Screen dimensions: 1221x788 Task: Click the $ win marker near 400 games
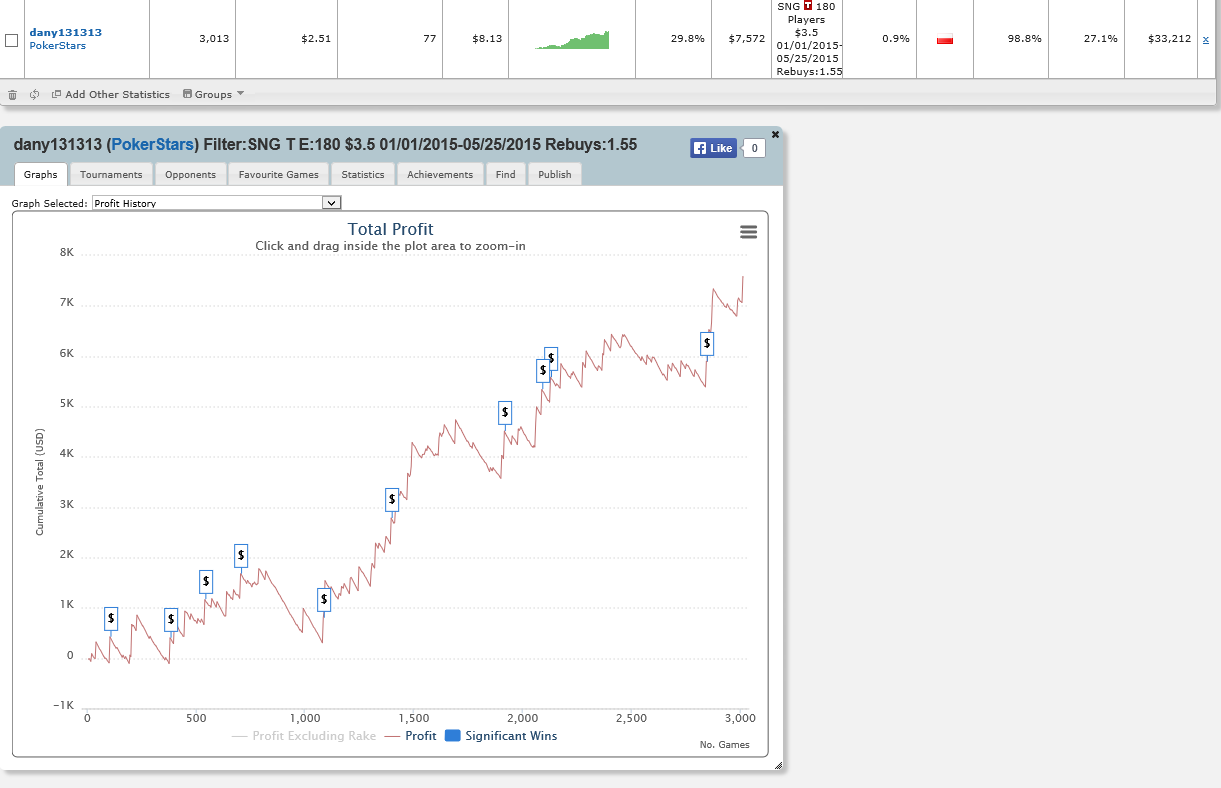pos(171,619)
